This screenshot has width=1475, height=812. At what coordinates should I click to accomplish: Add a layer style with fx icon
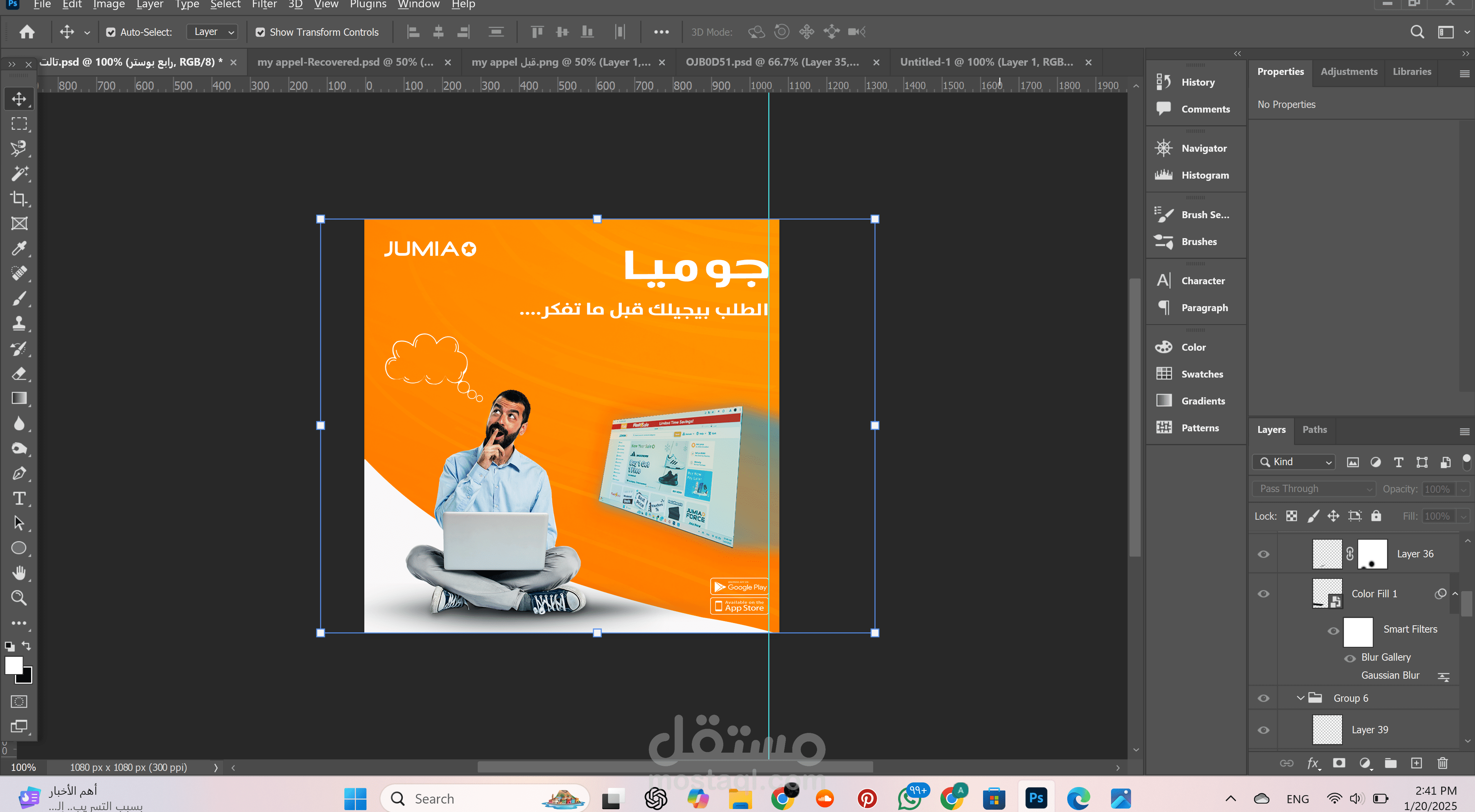pyautogui.click(x=1313, y=763)
